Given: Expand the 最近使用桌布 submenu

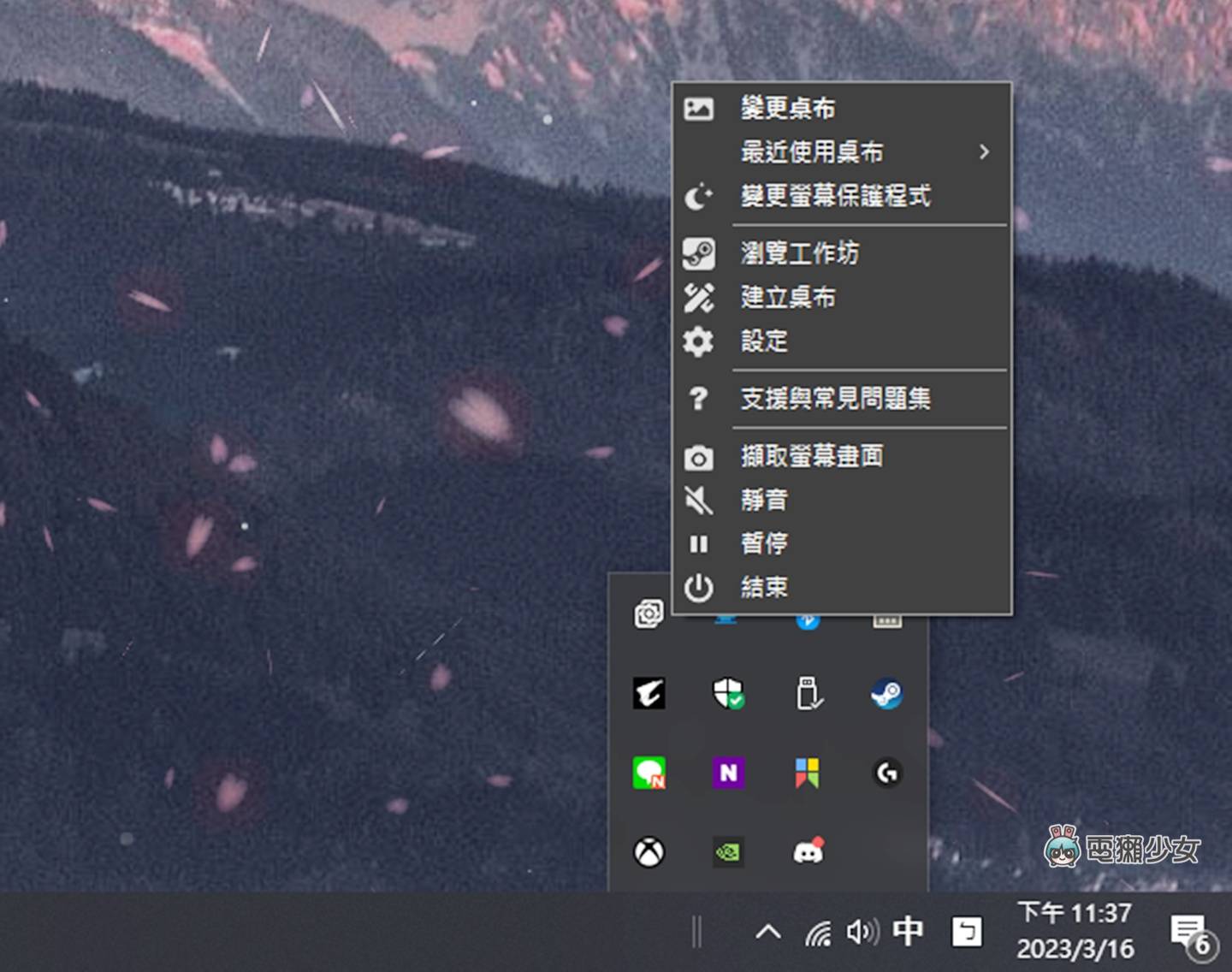Looking at the screenshot, I should pyautogui.click(x=810, y=152).
